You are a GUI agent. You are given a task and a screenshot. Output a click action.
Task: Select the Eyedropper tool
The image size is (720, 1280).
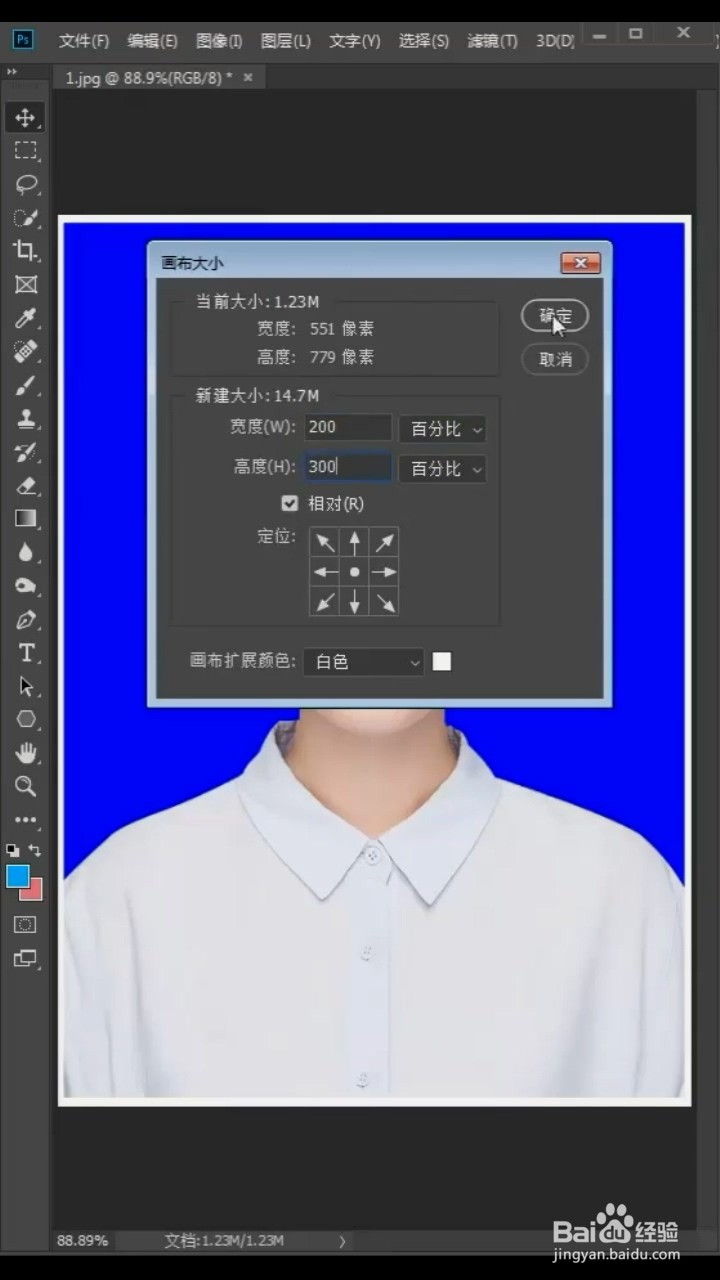26,318
